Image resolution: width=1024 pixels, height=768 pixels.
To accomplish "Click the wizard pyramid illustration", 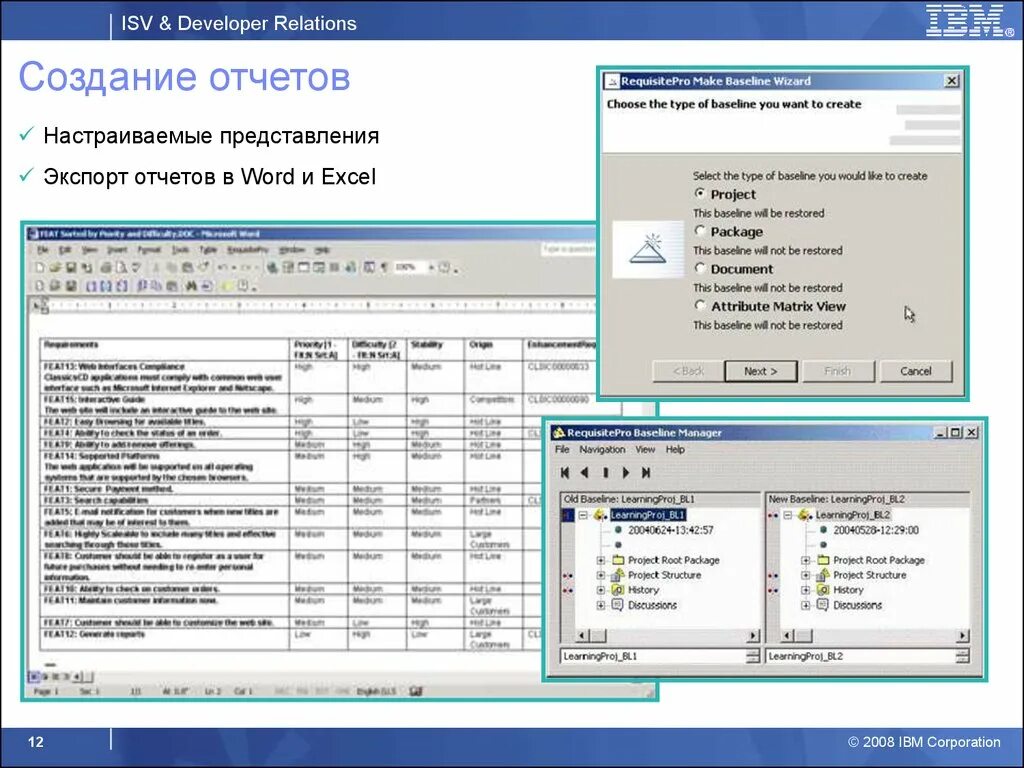I will (x=648, y=250).
